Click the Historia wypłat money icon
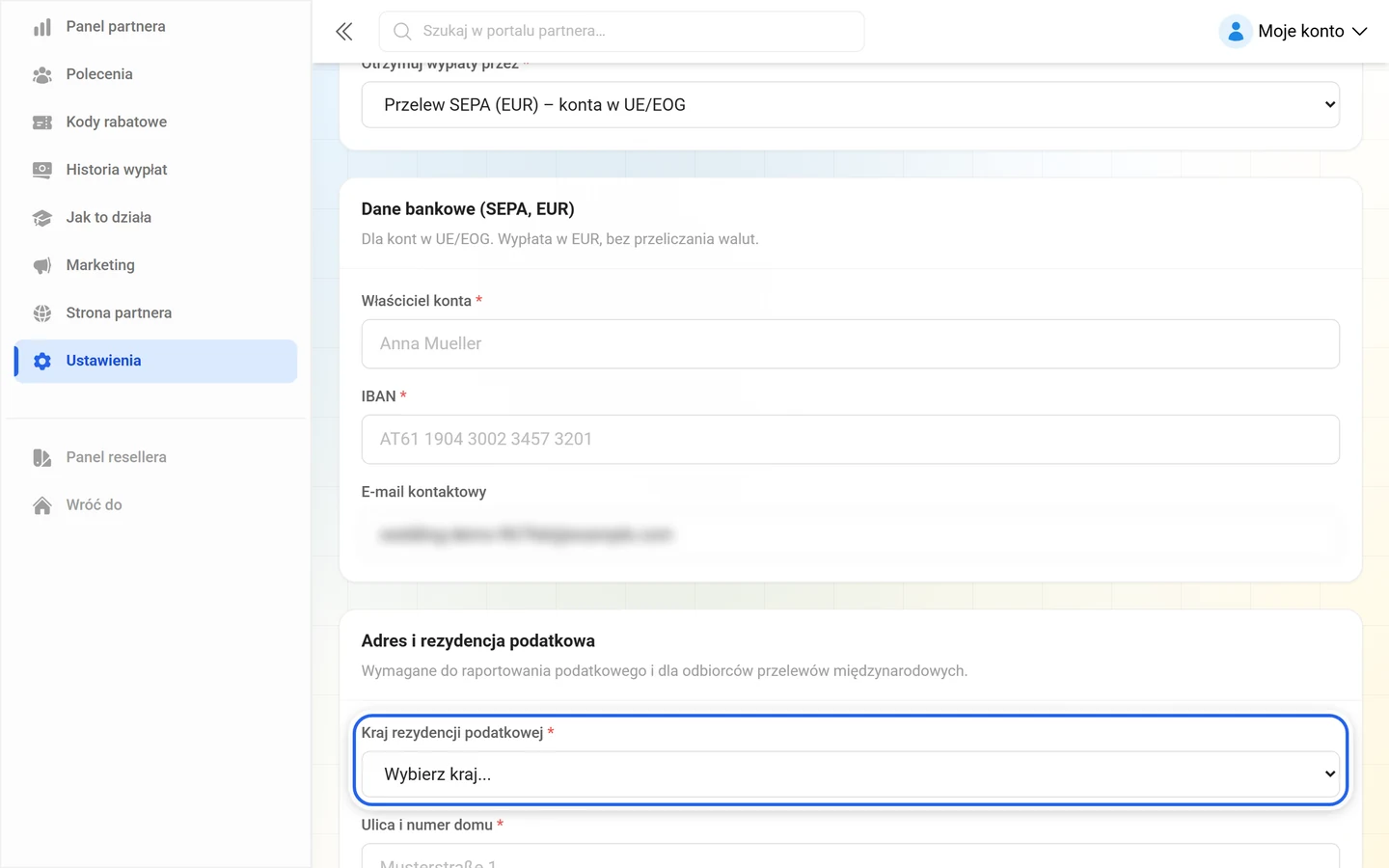 (41, 170)
